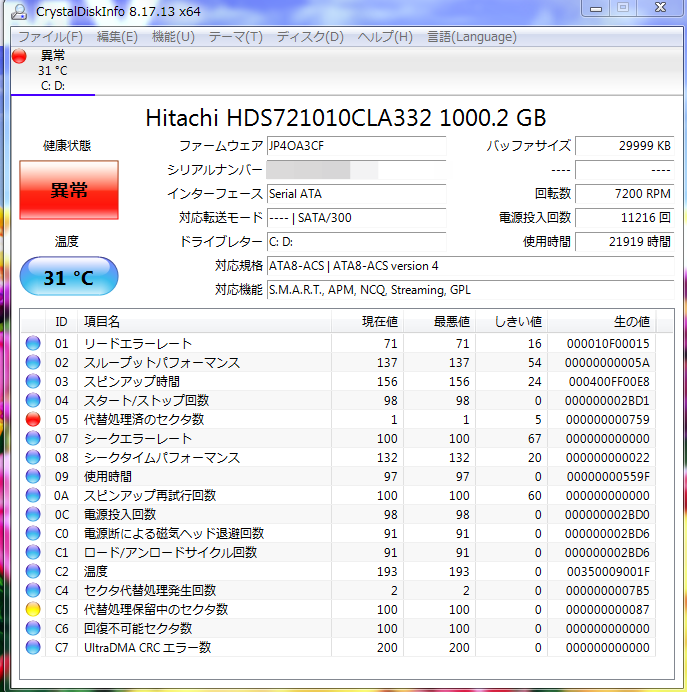This screenshot has width=687, height=692.
Task: Click the ドライブレター field C: D:
Action: [357, 241]
